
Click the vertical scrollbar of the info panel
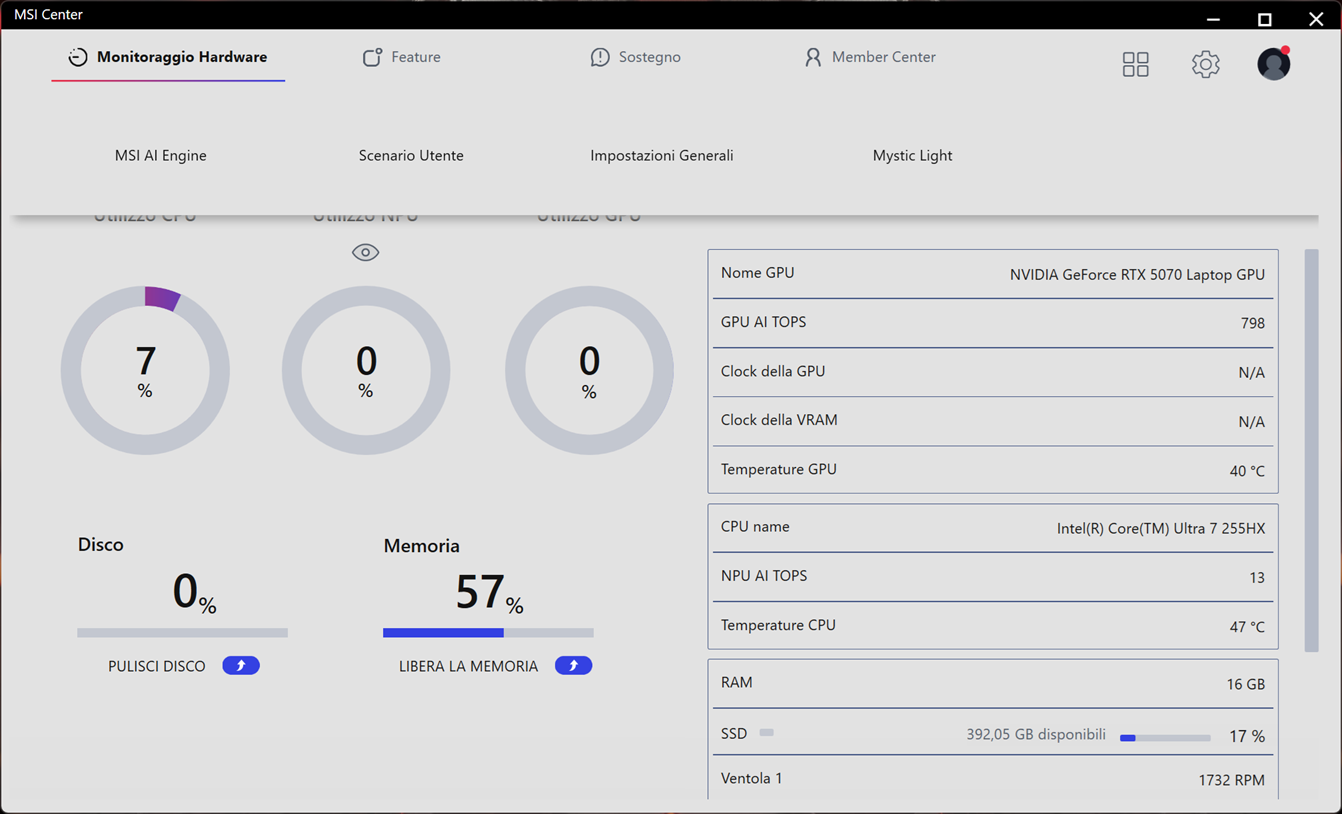pyautogui.click(x=1311, y=450)
